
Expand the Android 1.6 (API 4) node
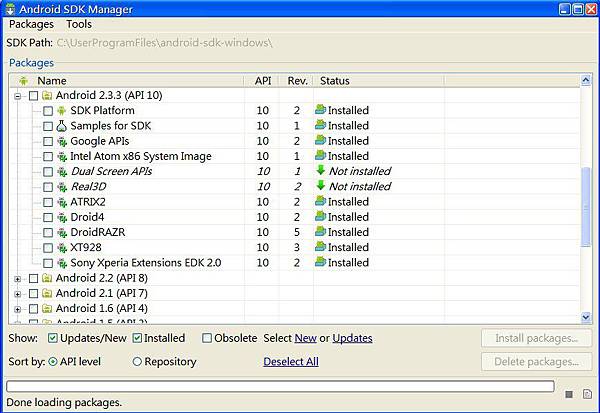pos(18,309)
